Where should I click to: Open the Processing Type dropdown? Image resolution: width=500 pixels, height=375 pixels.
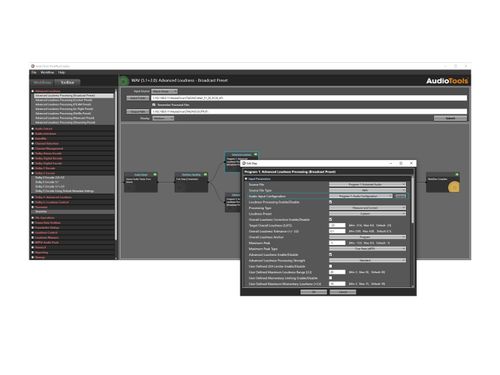(368, 208)
